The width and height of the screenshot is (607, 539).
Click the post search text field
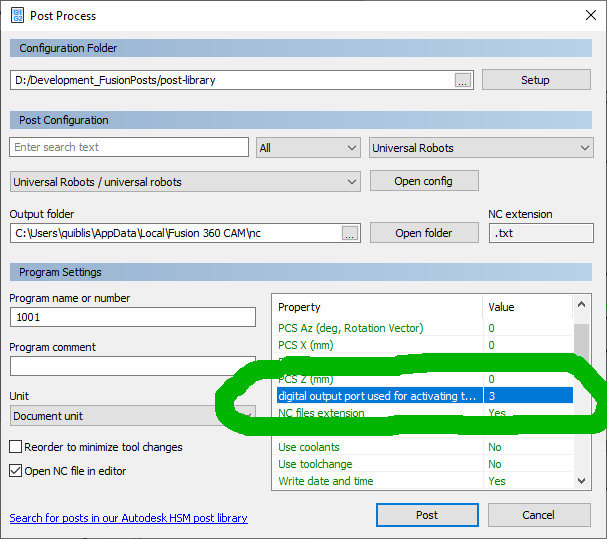click(129, 148)
